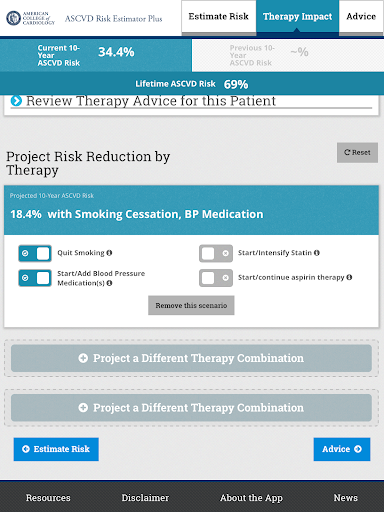Toggle off Start/Add Blood Pressure Medication switch
The image size is (384, 512).
35,278
